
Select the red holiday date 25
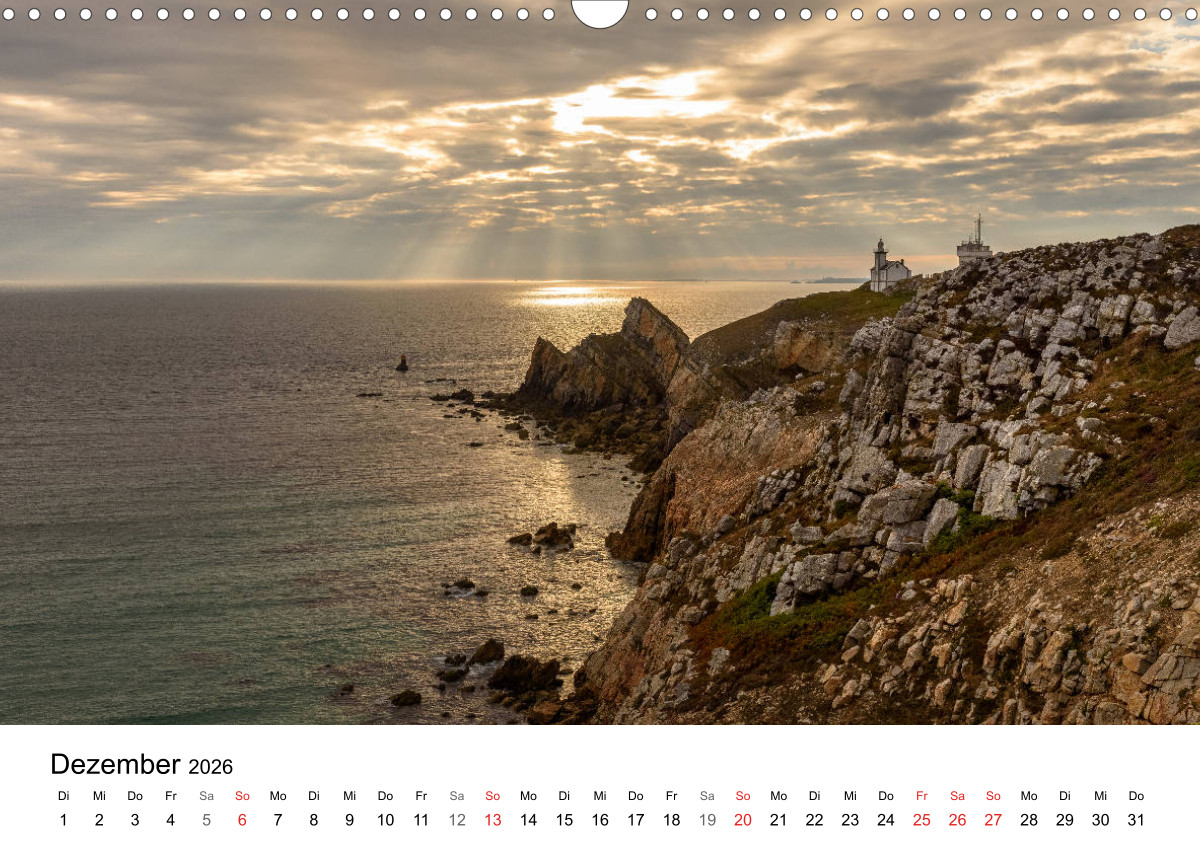click(x=922, y=820)
